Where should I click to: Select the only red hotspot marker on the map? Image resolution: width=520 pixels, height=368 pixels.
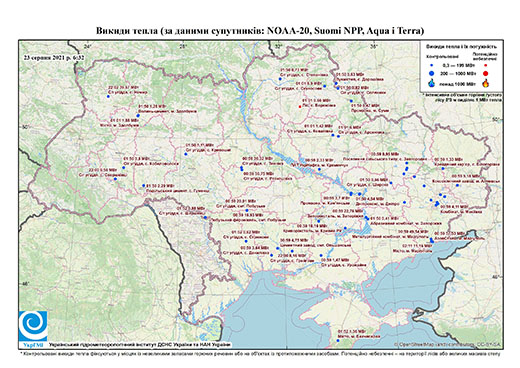[300, 107]
